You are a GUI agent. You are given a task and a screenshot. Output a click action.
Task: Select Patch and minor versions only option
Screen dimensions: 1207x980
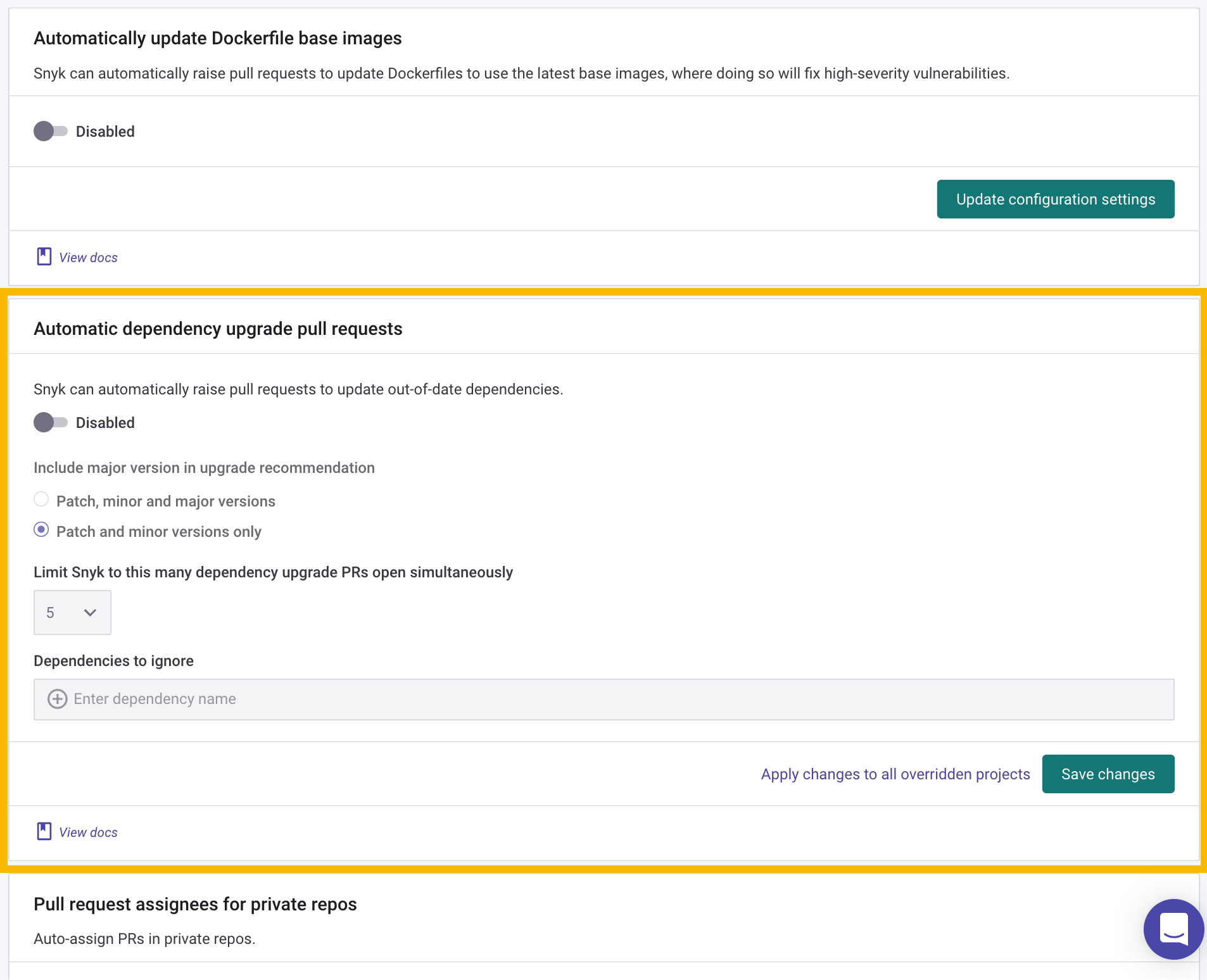click(41, 530)
